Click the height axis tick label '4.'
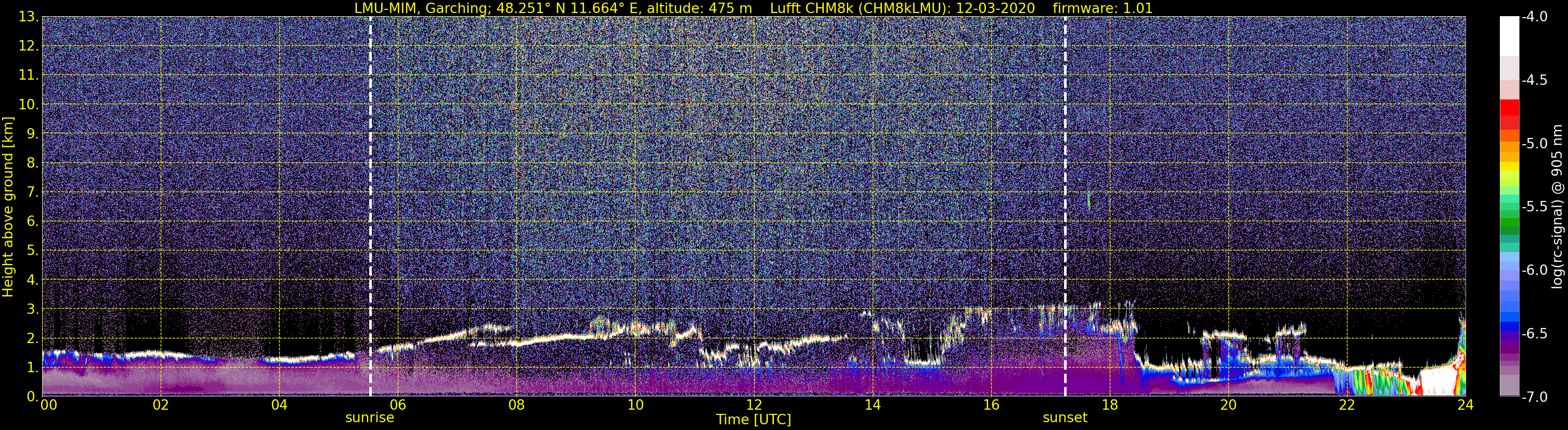The height and width of the screenshot is (430, 1568). pyautogui.click(x=32, y=280)
